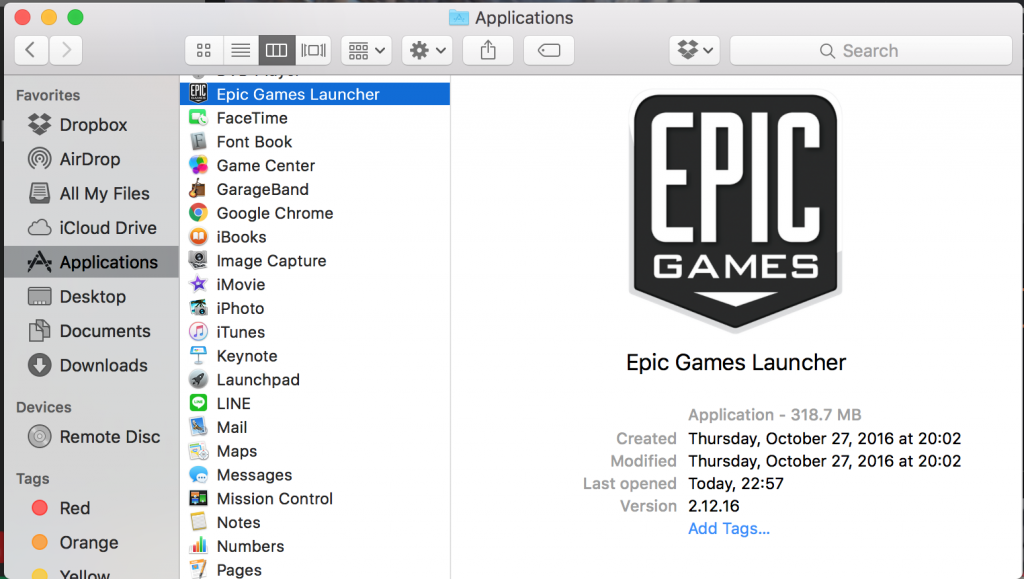Select the Numbers app icon
The width and height of the screenshot is (1024, 579).
[199, 546]
